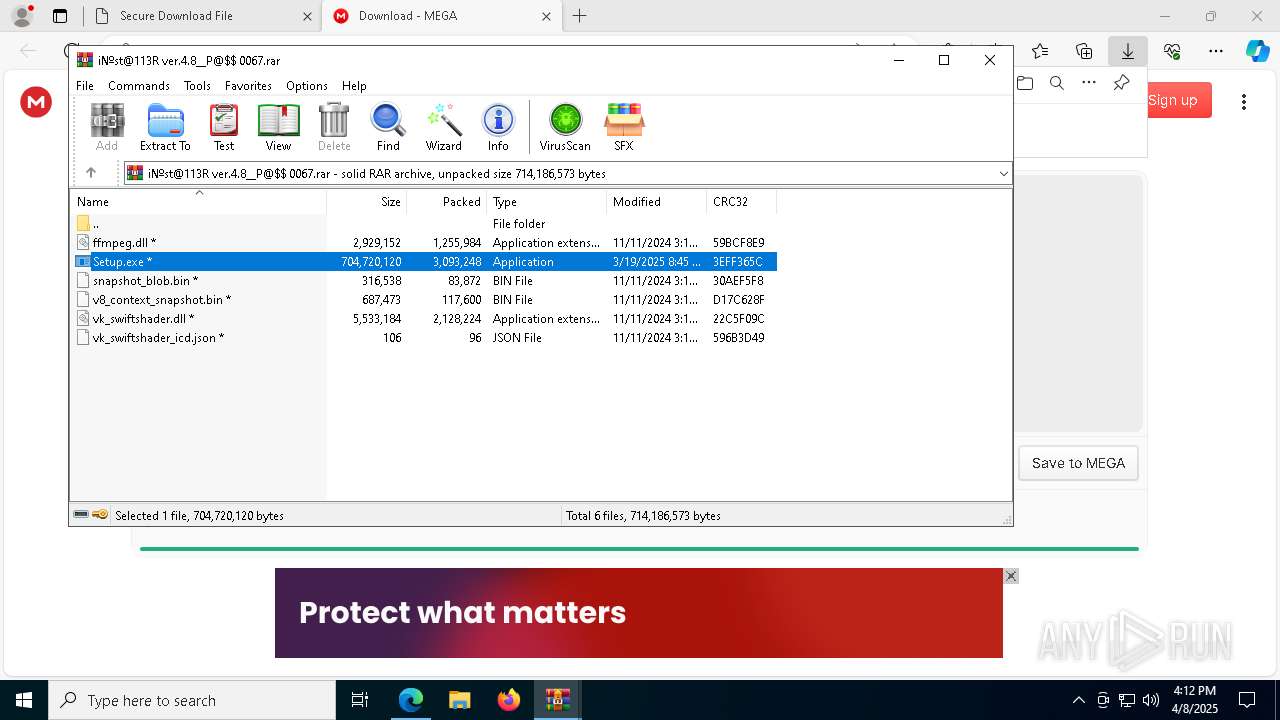Screen dimensions: 1280x720
Task: Open the Tools menu
Action: [197, 86]
